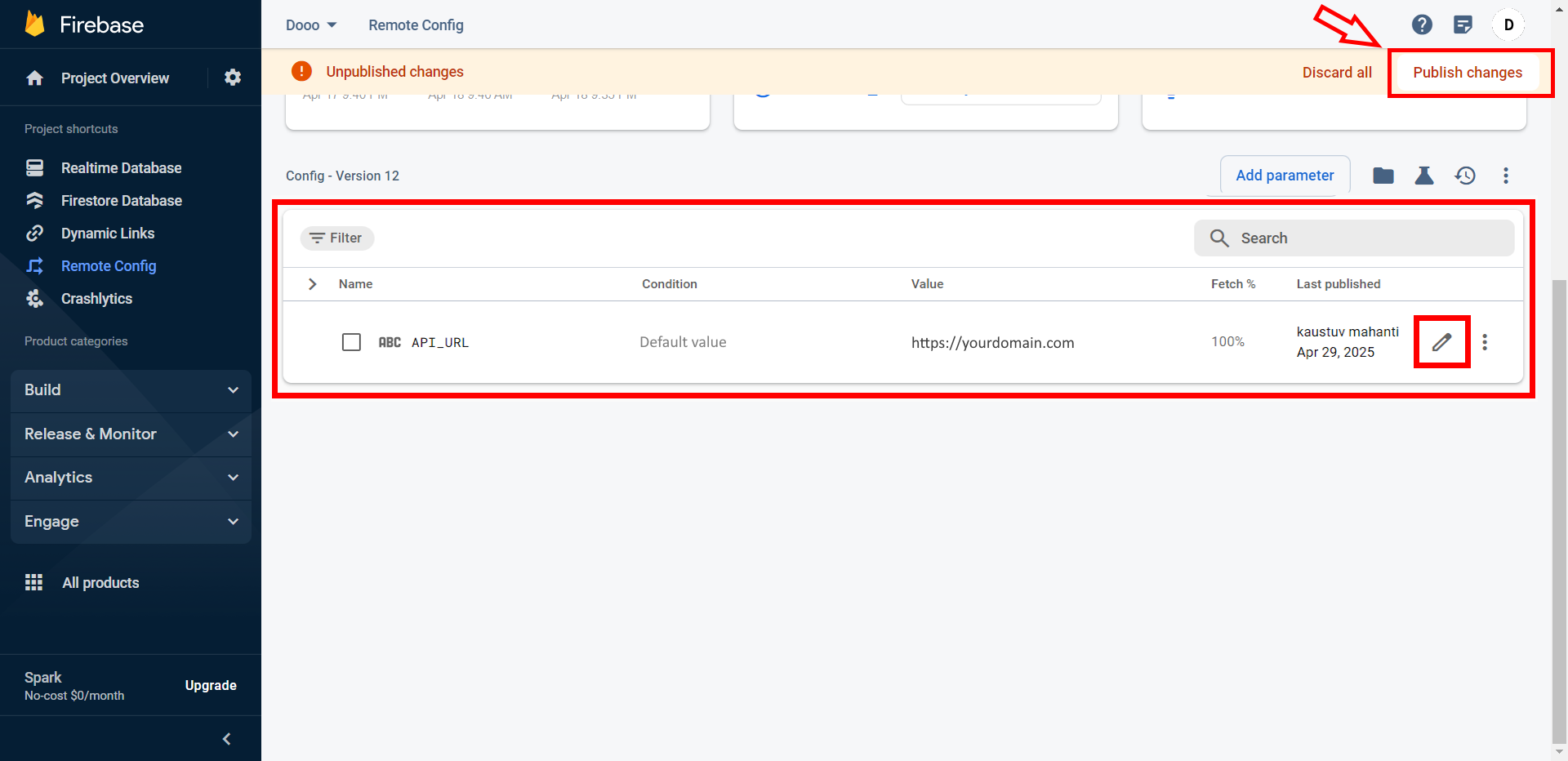The width and height of the screenshot is (1568, 761).
Task: Open config overflow menu dots
Action: click(x=1506, y=176)
